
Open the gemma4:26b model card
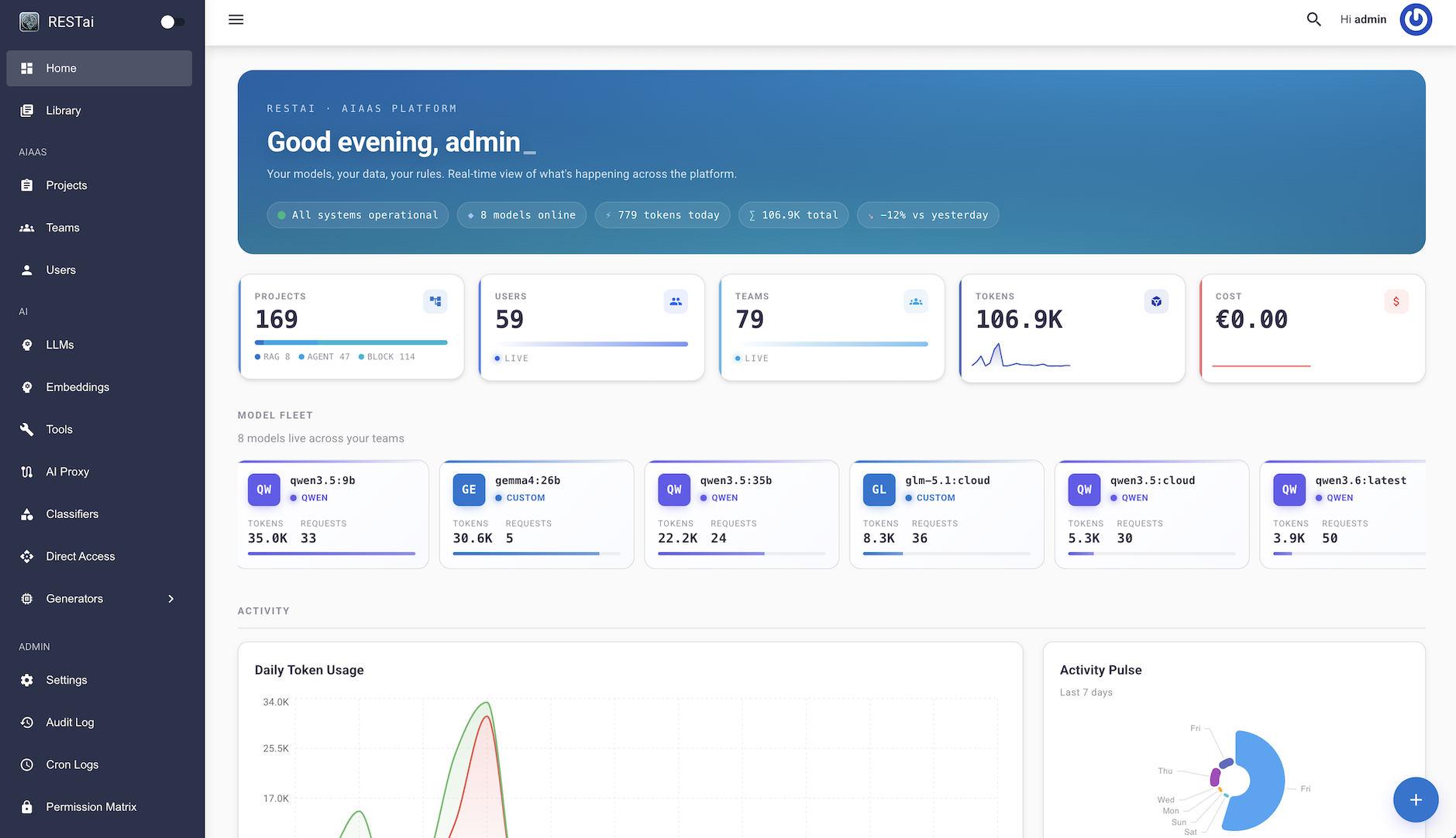536,514
